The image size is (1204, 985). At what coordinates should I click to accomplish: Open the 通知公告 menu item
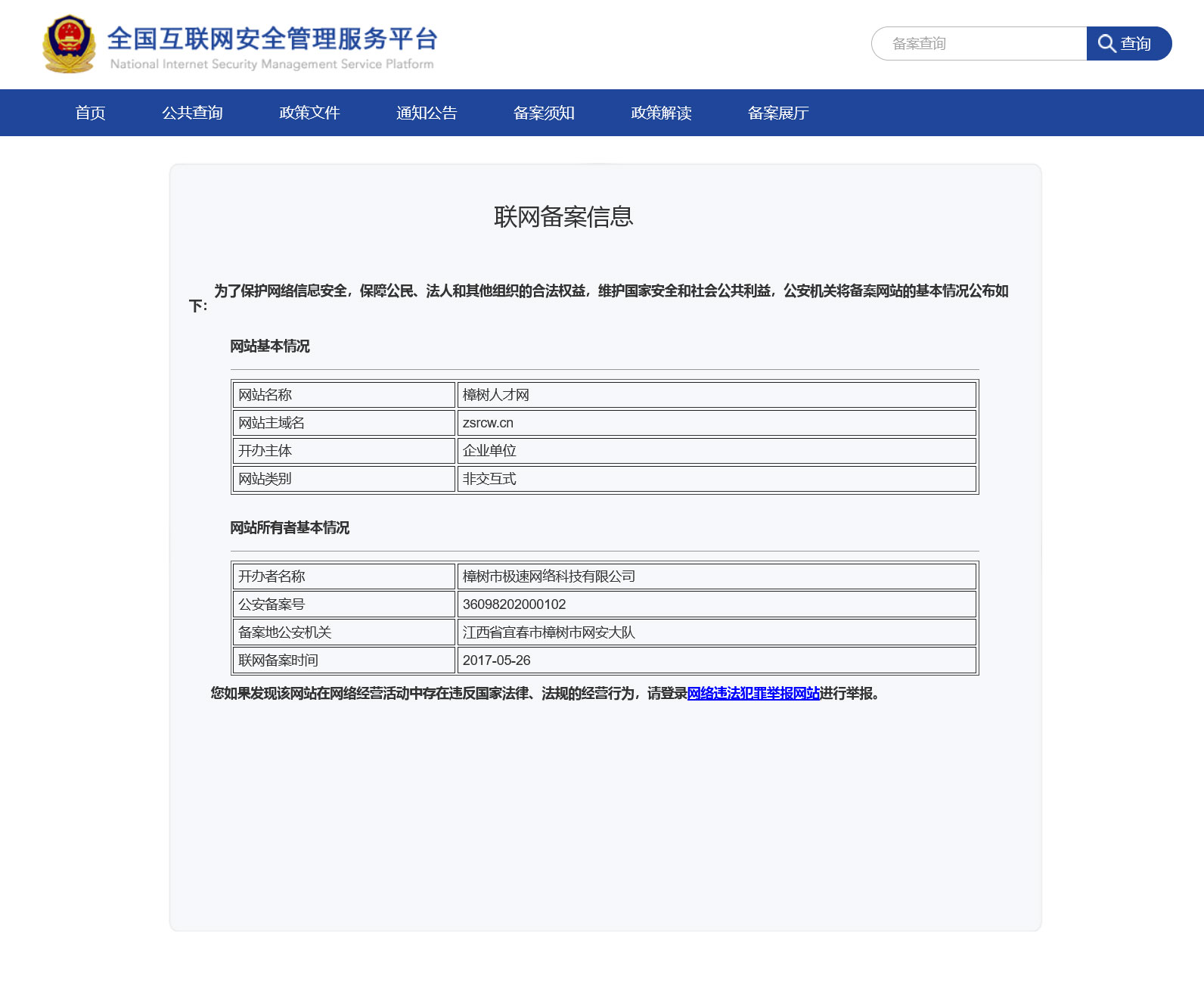point(427,113)
